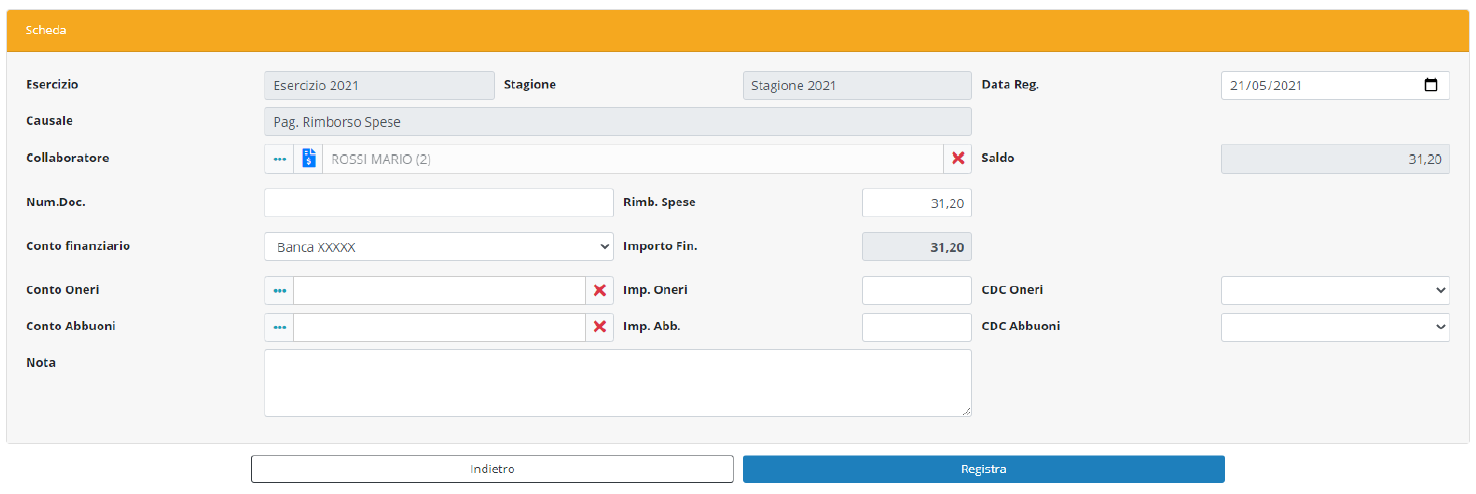Open Conto Abbuoni lookup ellipsis button
The image size is (1476, 494).
[x=279, y=327]
